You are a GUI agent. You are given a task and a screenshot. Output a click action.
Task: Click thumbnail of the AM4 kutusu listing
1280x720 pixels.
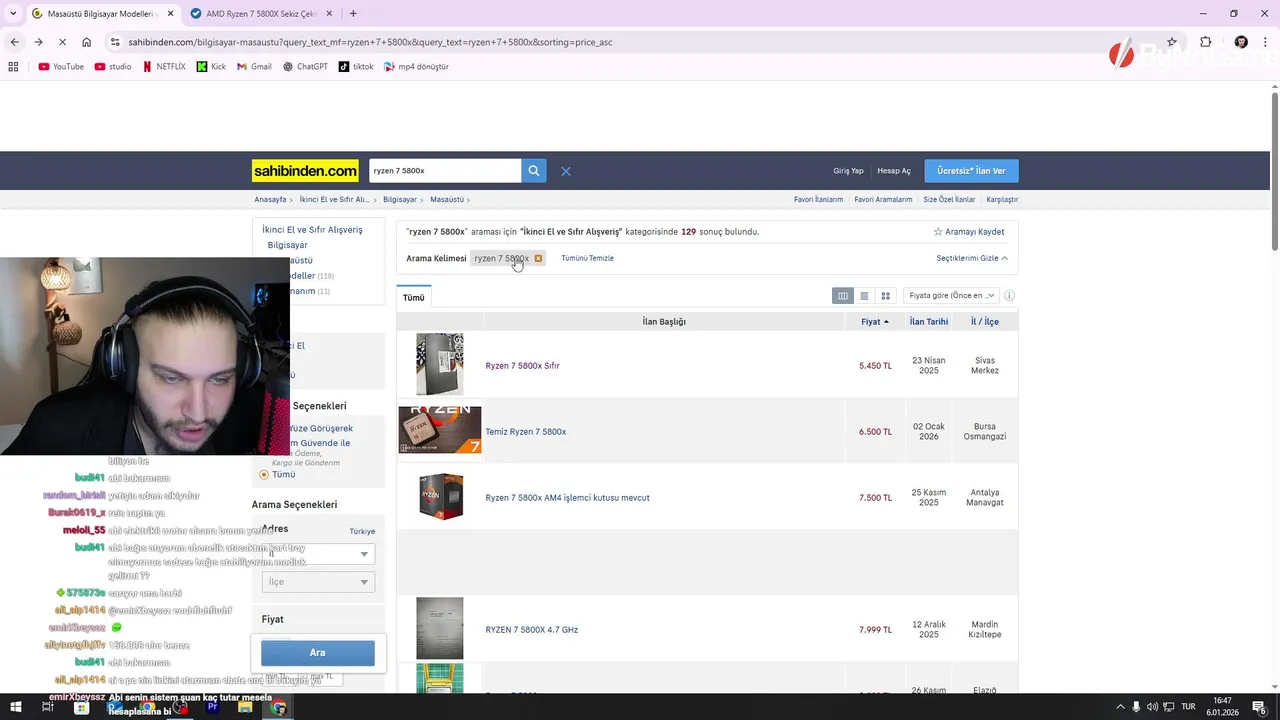tap(440, 496)
